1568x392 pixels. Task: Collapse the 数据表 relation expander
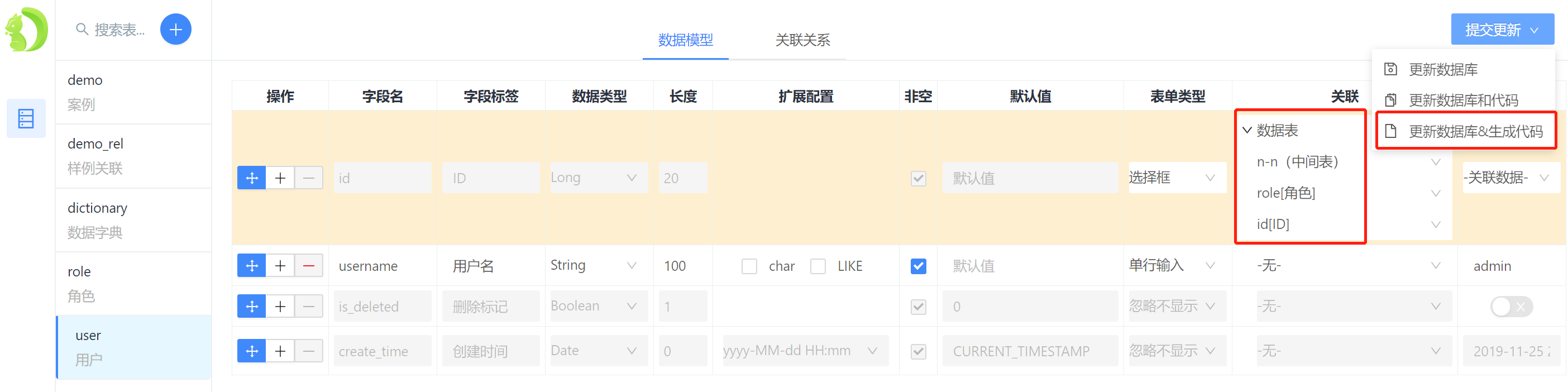[1246, 130]
